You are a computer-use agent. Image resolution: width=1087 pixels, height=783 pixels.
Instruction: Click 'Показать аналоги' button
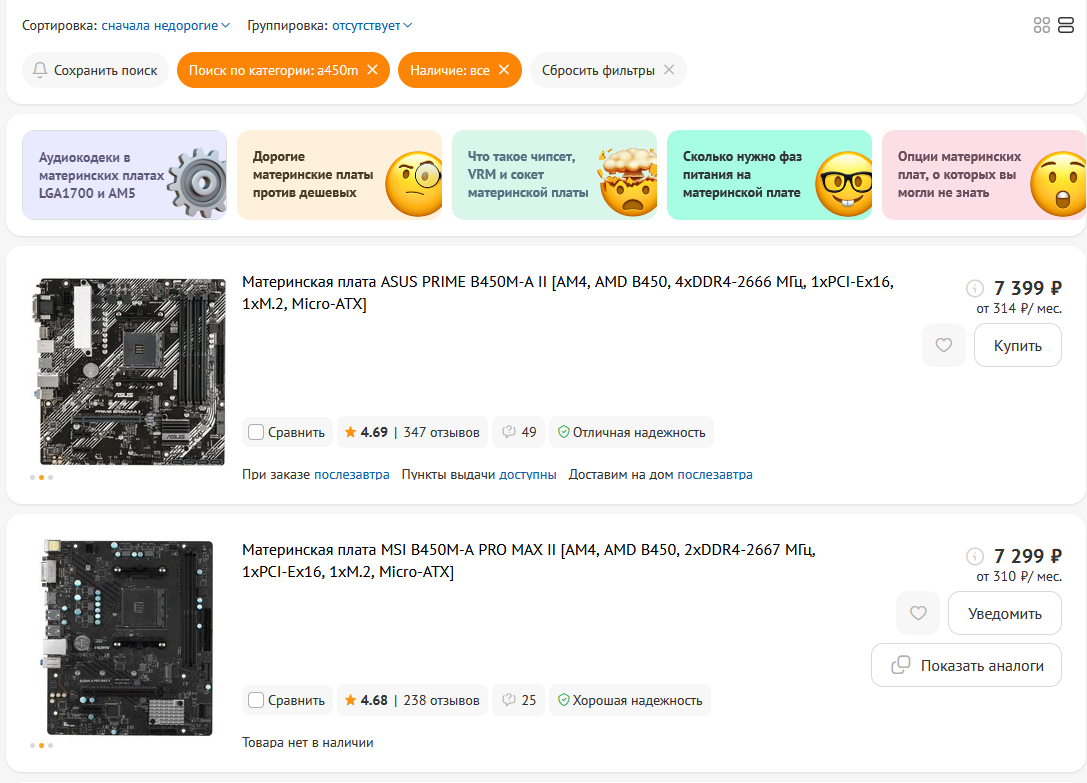pos(966,665)
